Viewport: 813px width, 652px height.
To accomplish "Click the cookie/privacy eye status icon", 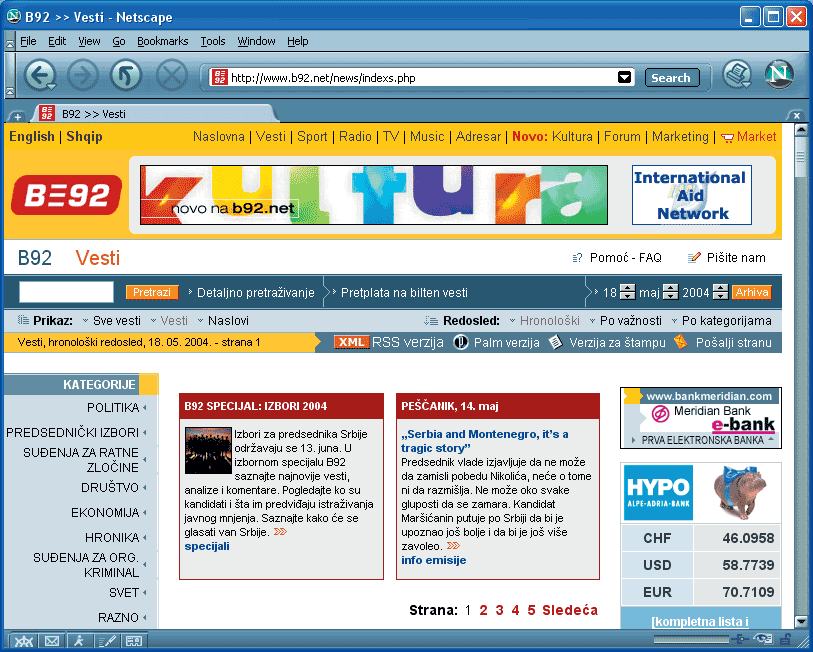I will (x=763, y=639).
